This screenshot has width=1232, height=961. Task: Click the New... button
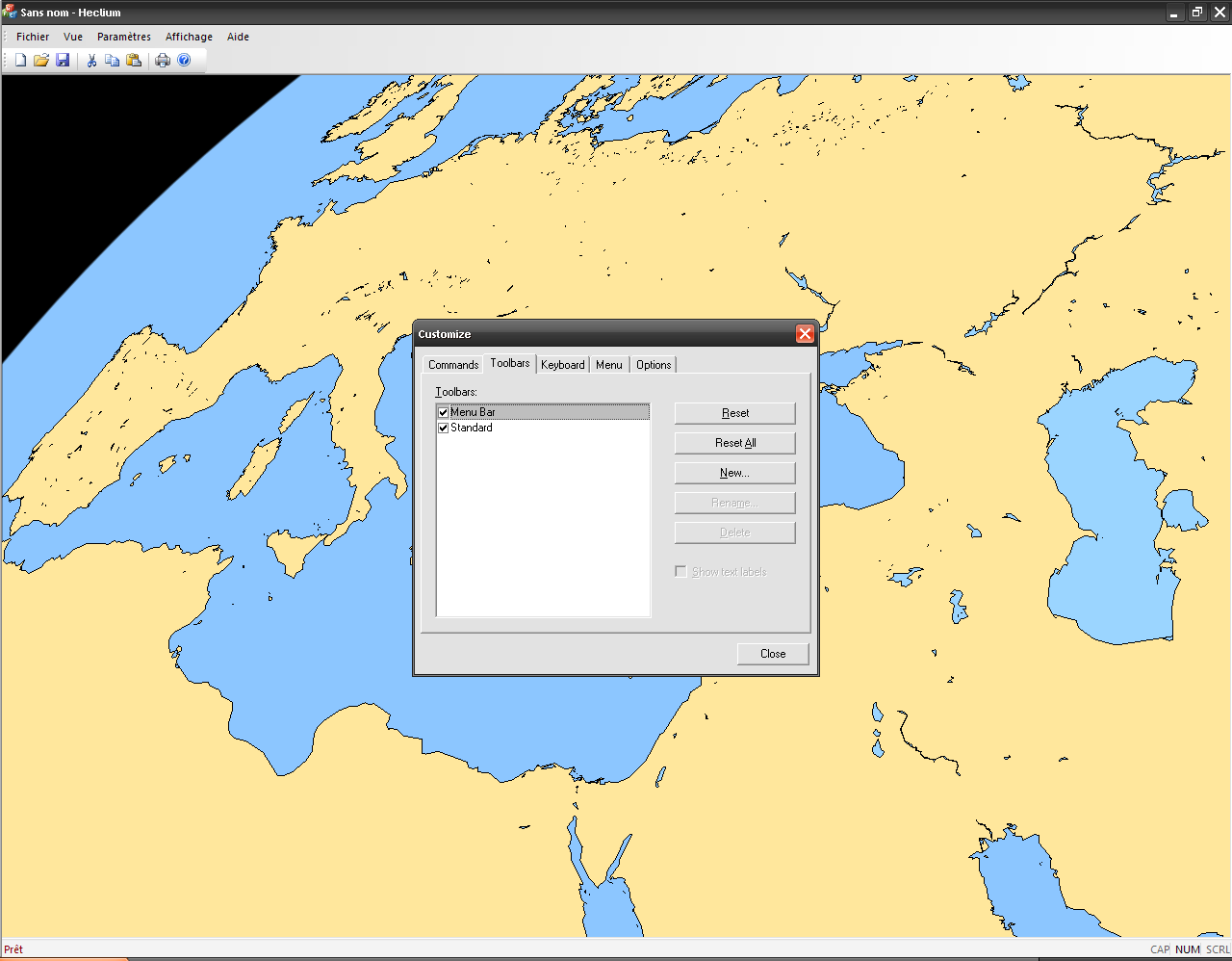click(734, 473)
